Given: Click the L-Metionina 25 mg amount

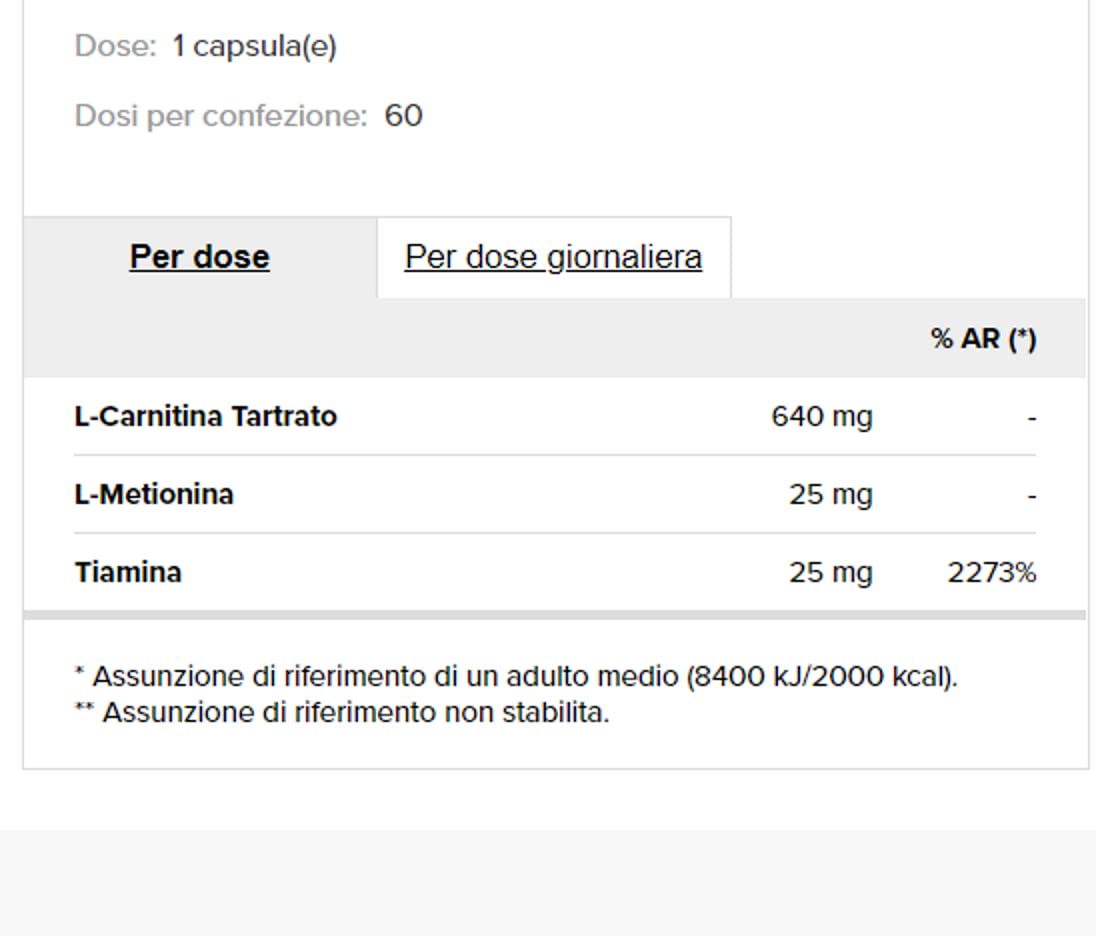Looking at the screenshot, I should 831,495.
